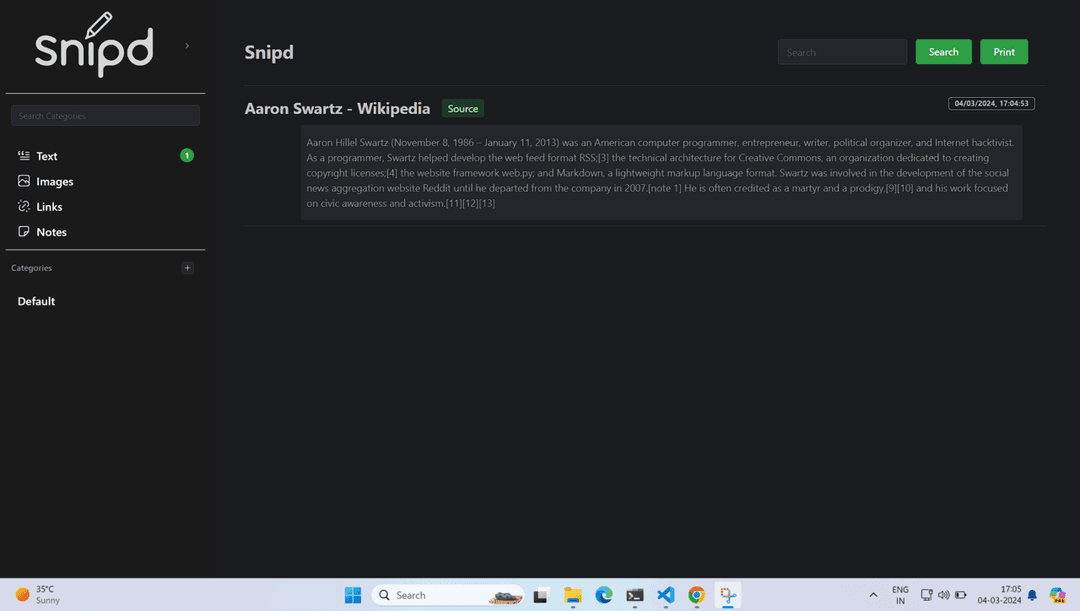
Task: Click the Images picture icon
Action: click(x=23, y=181)
